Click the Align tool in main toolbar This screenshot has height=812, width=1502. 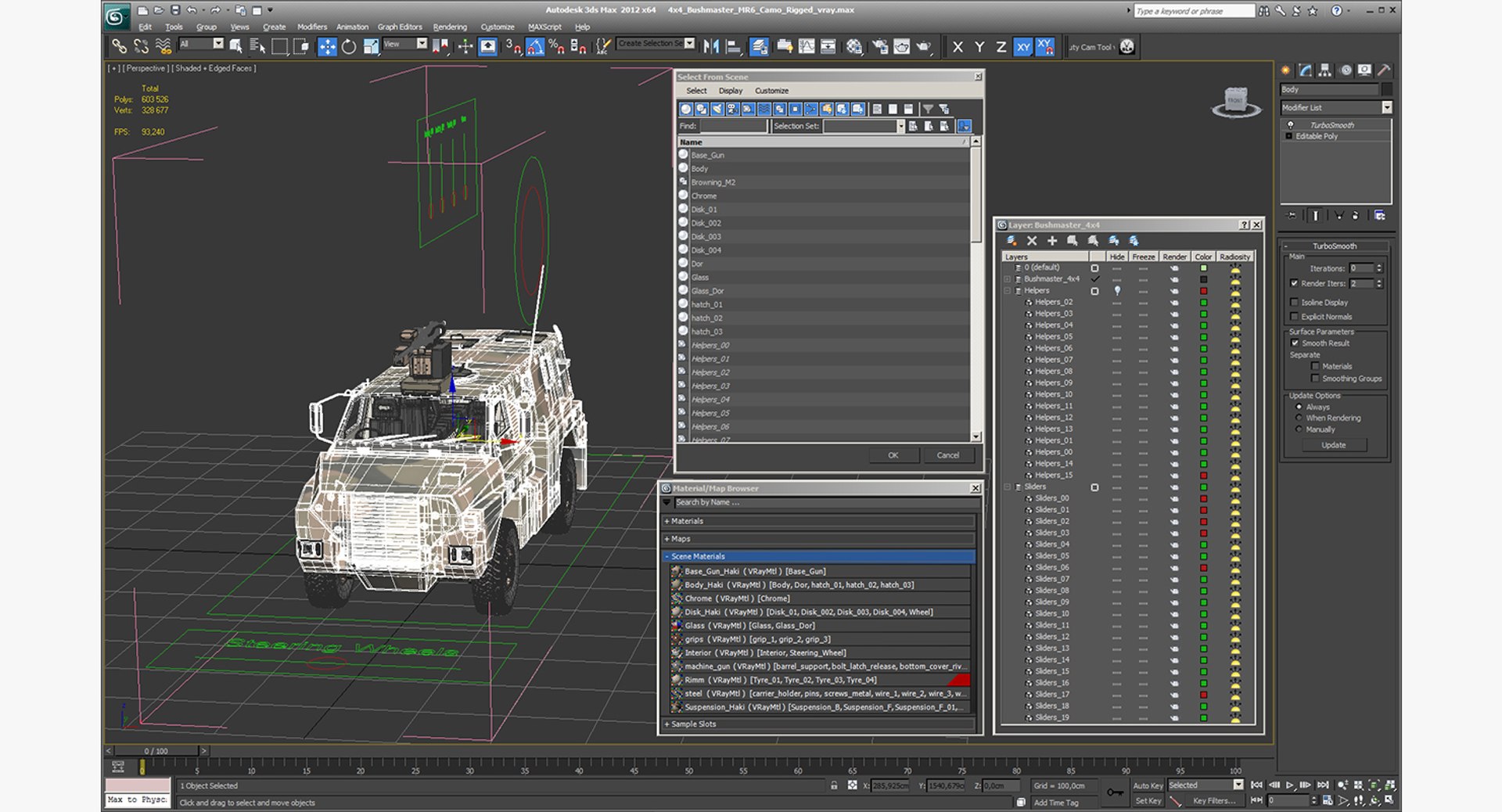click(733, 47)
